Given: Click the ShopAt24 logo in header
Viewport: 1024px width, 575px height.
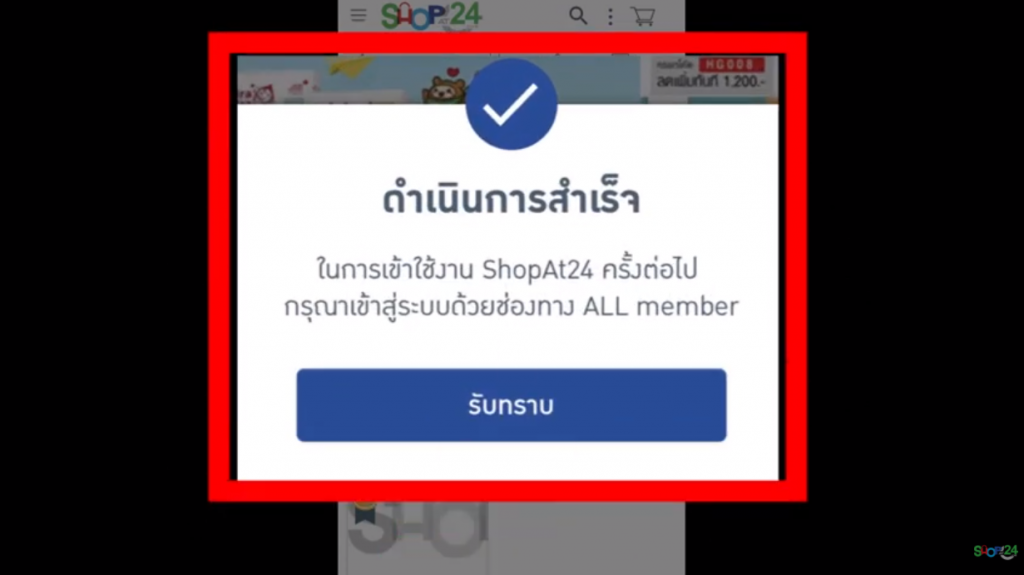Looking at the screenshot, I should (x=431, y=16).
